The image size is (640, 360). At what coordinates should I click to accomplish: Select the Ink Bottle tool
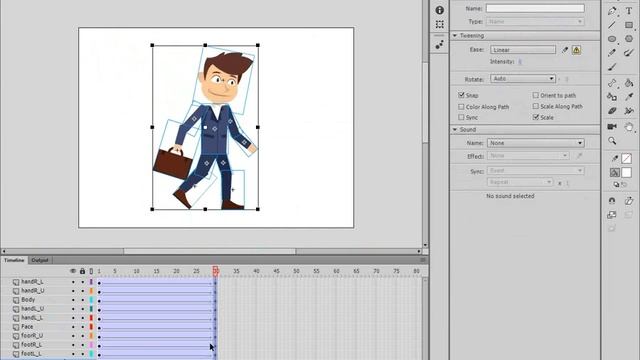pyautogui.click(x=612, y=97)
